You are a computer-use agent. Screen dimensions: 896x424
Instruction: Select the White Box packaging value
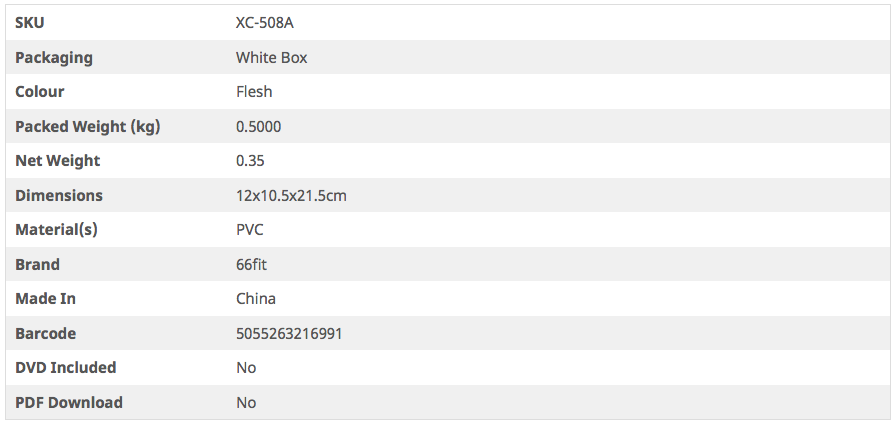271,58
